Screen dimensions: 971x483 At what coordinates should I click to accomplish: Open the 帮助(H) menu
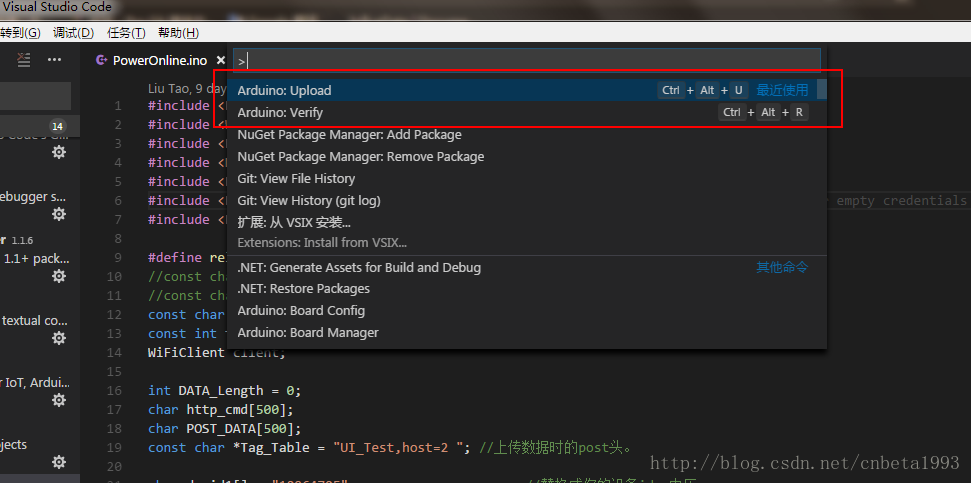(178, 33)
